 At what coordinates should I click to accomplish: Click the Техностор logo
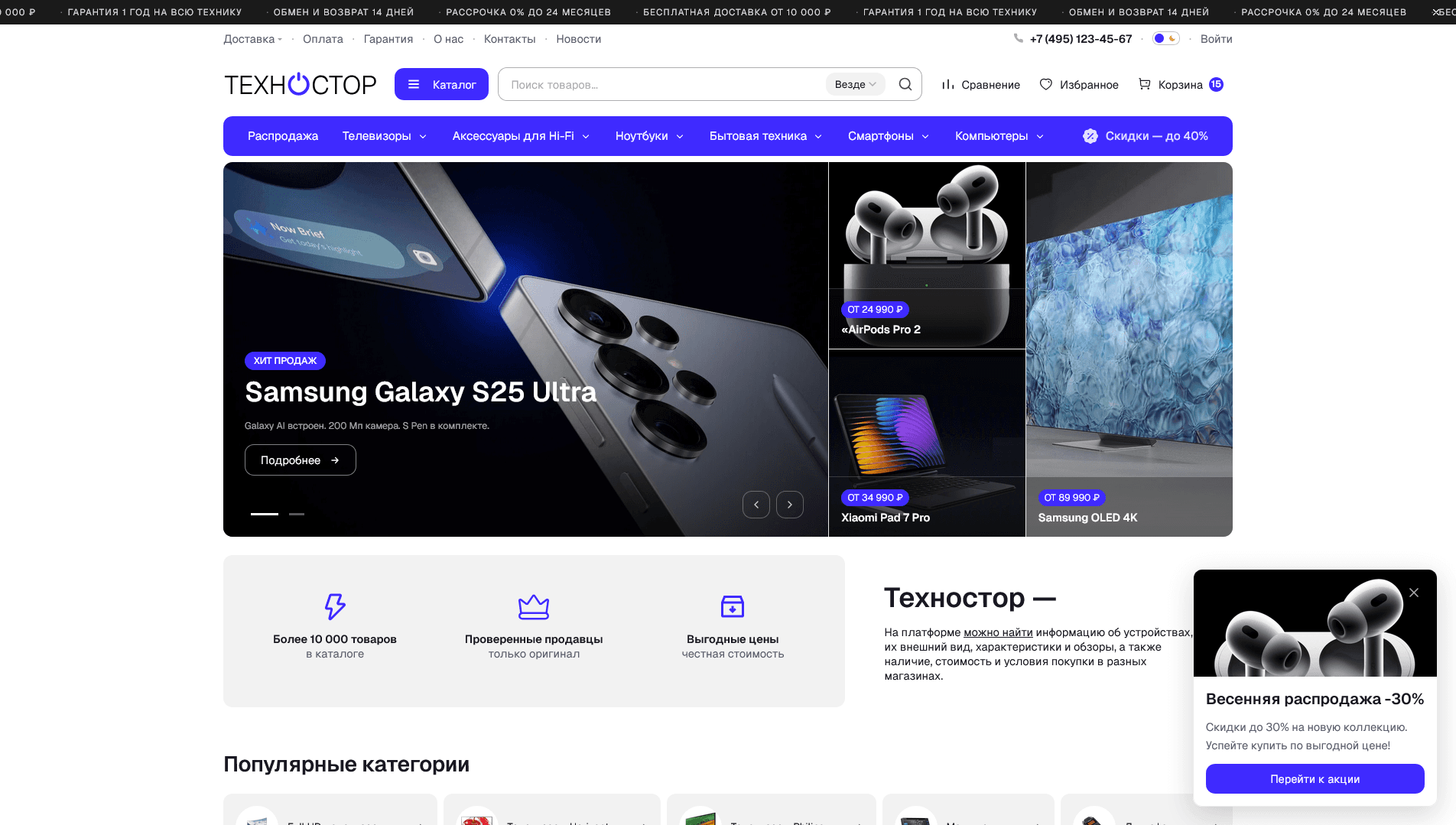(x=300, y=84)
